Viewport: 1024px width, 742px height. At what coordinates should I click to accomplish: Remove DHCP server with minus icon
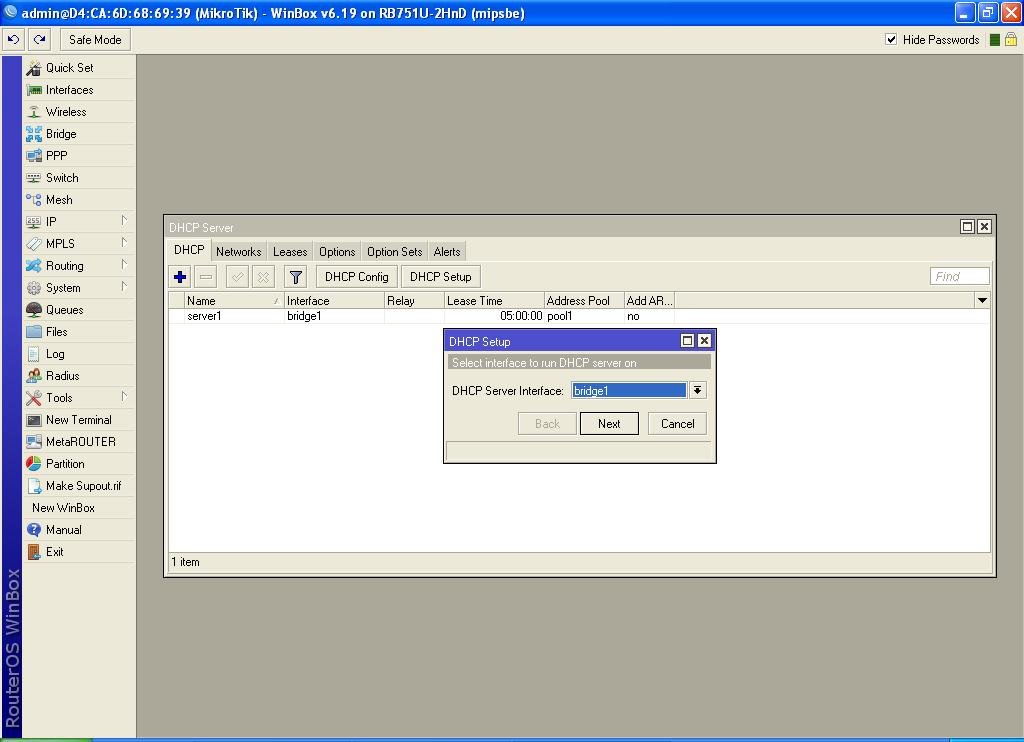click(x=206, y=277)
